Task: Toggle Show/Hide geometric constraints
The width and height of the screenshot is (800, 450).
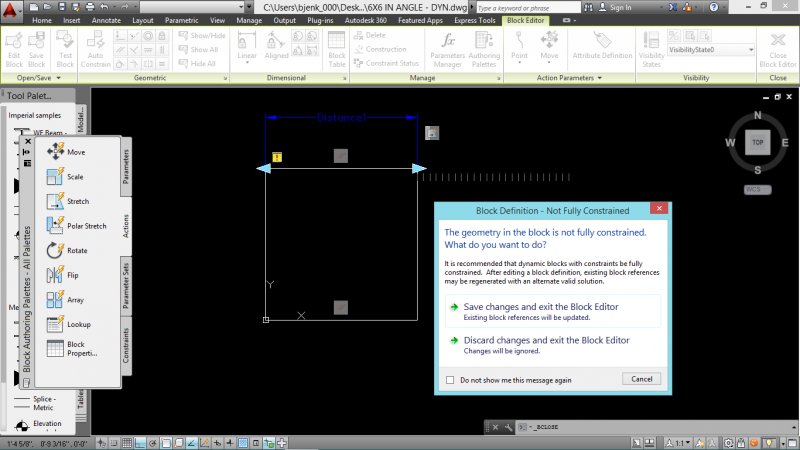Action: [x=202, y=35]
